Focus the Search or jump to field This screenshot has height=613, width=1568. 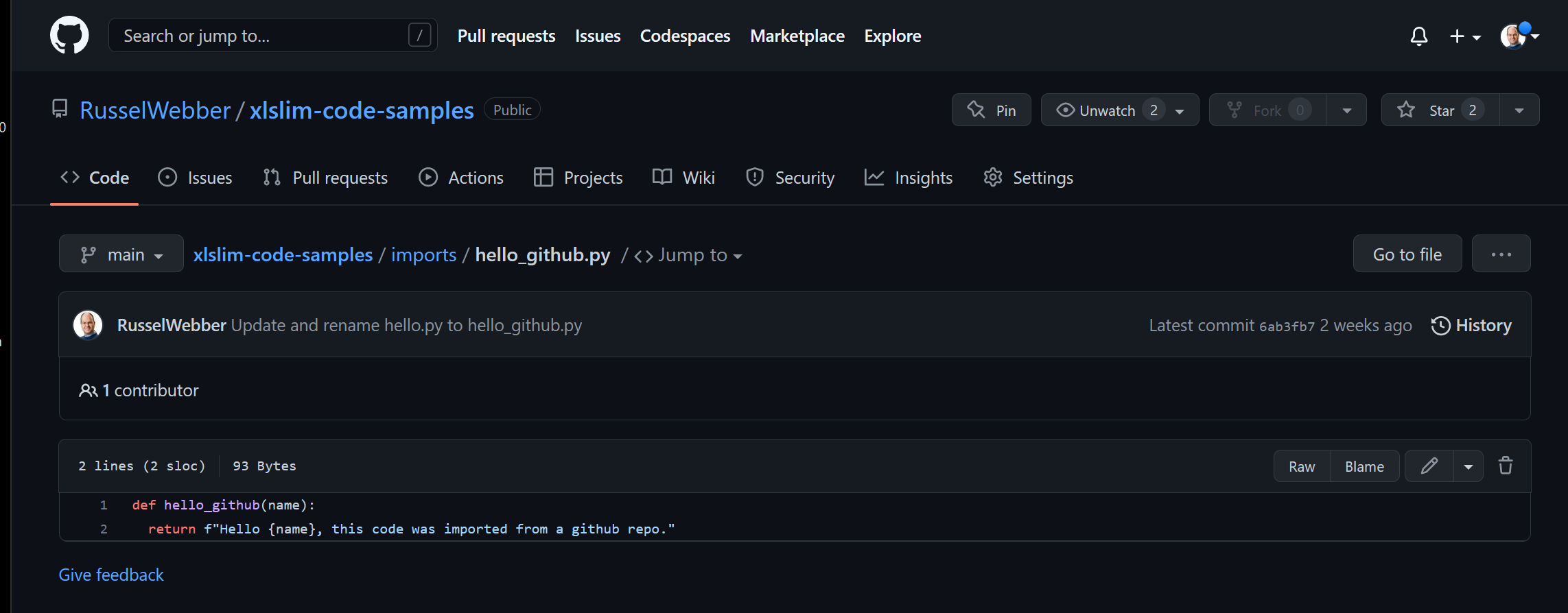272,35
